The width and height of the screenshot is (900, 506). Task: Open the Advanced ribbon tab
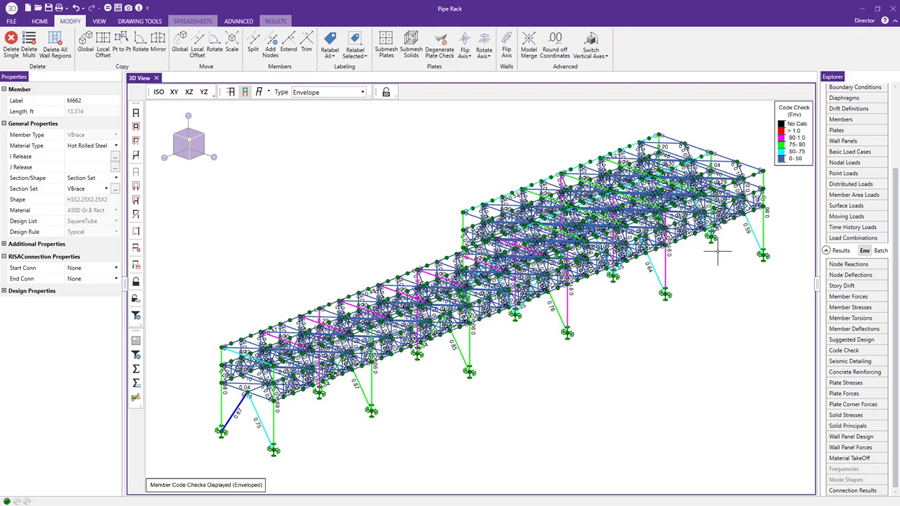(239, 21)
